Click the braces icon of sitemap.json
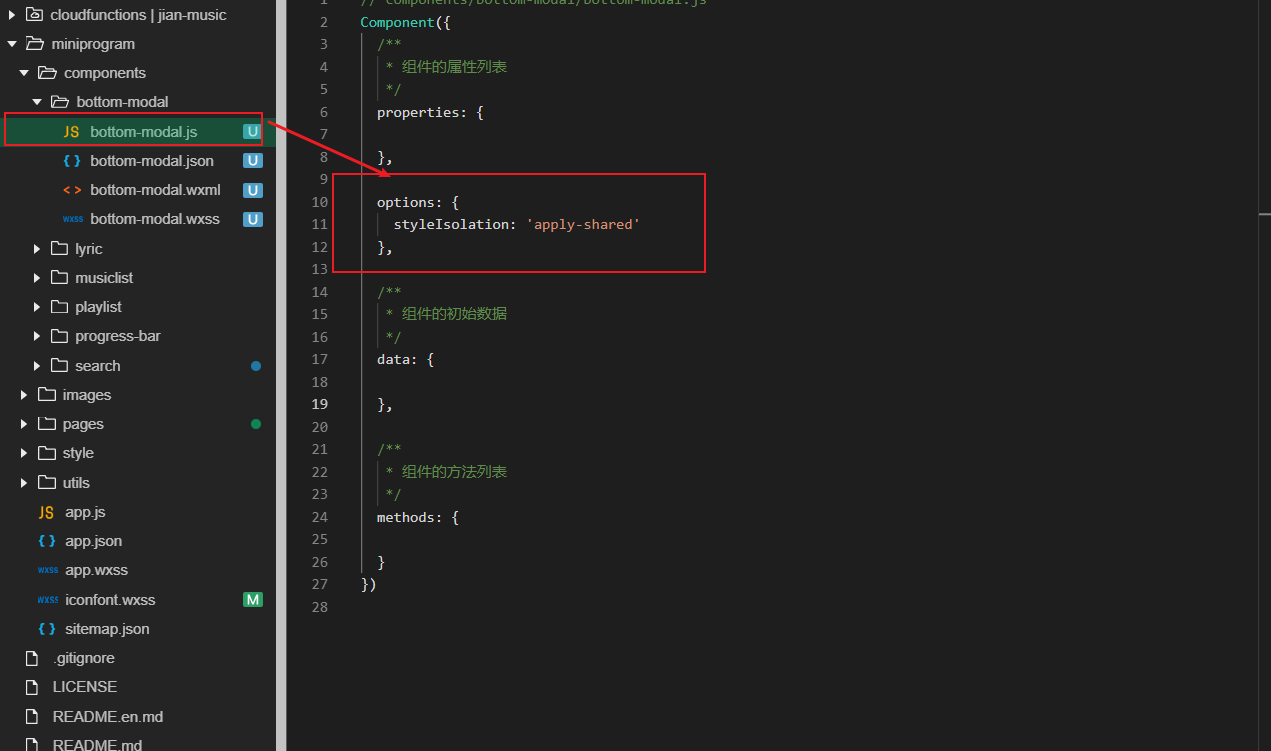 [46, 629]
